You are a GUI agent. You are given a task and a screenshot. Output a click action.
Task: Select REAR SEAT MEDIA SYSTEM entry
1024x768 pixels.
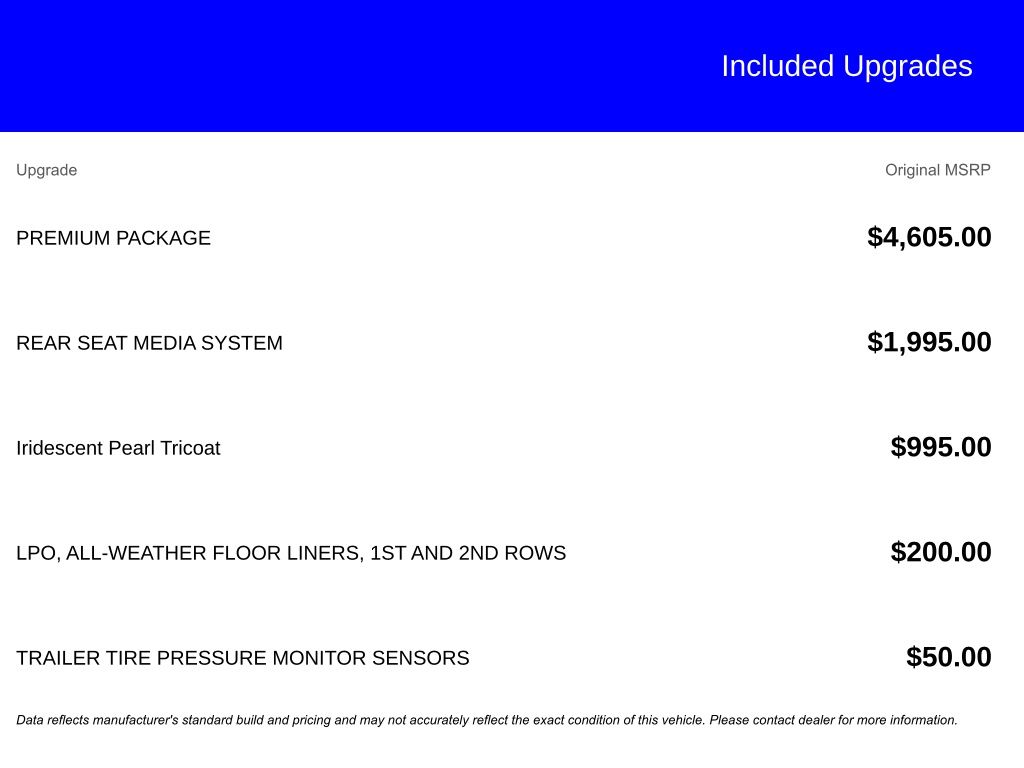click(x=150, y=343)
